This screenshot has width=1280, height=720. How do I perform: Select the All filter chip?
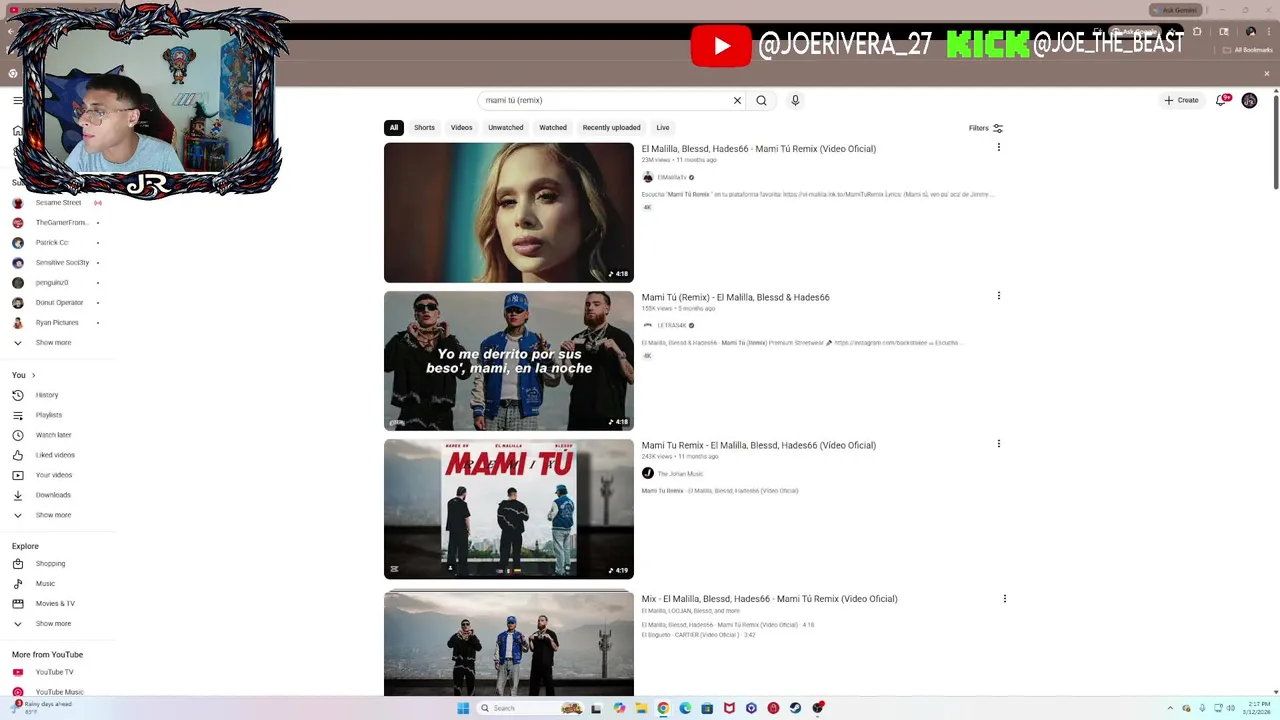coord(394,127)
